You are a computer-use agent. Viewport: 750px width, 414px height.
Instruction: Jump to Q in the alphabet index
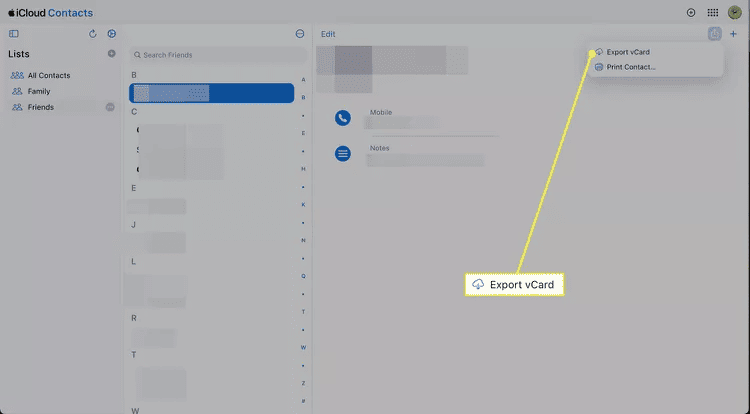(x=303, y=276)
